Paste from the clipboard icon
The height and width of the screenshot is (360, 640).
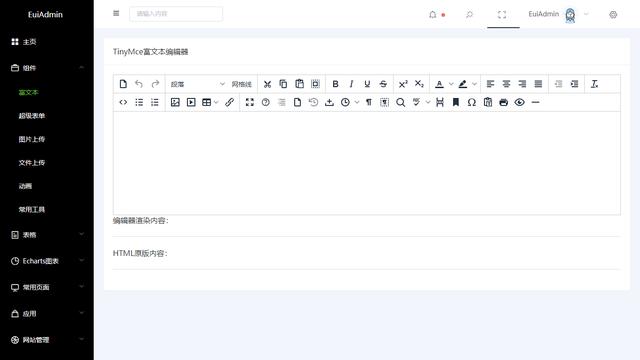[299, 84]
